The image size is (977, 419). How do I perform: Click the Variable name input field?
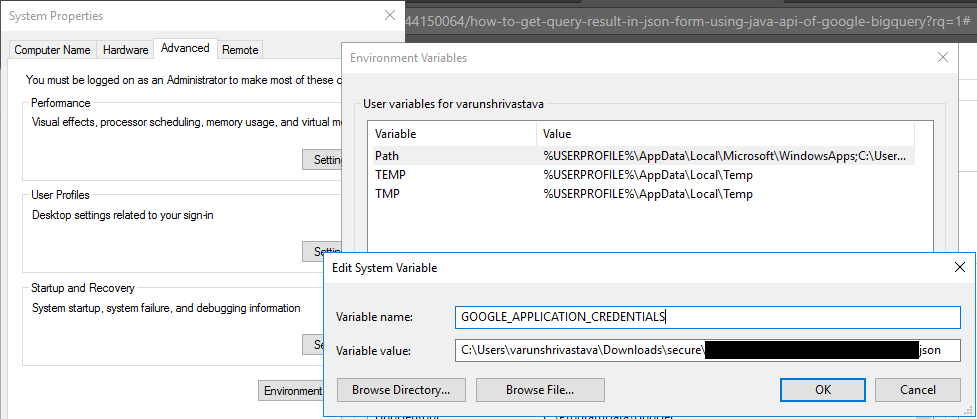(x=707, y=317)
